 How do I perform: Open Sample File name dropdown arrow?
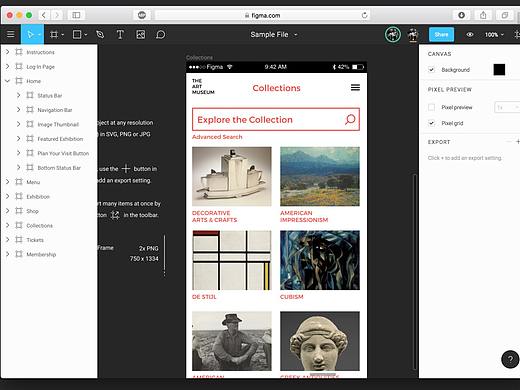click(296, 35)
